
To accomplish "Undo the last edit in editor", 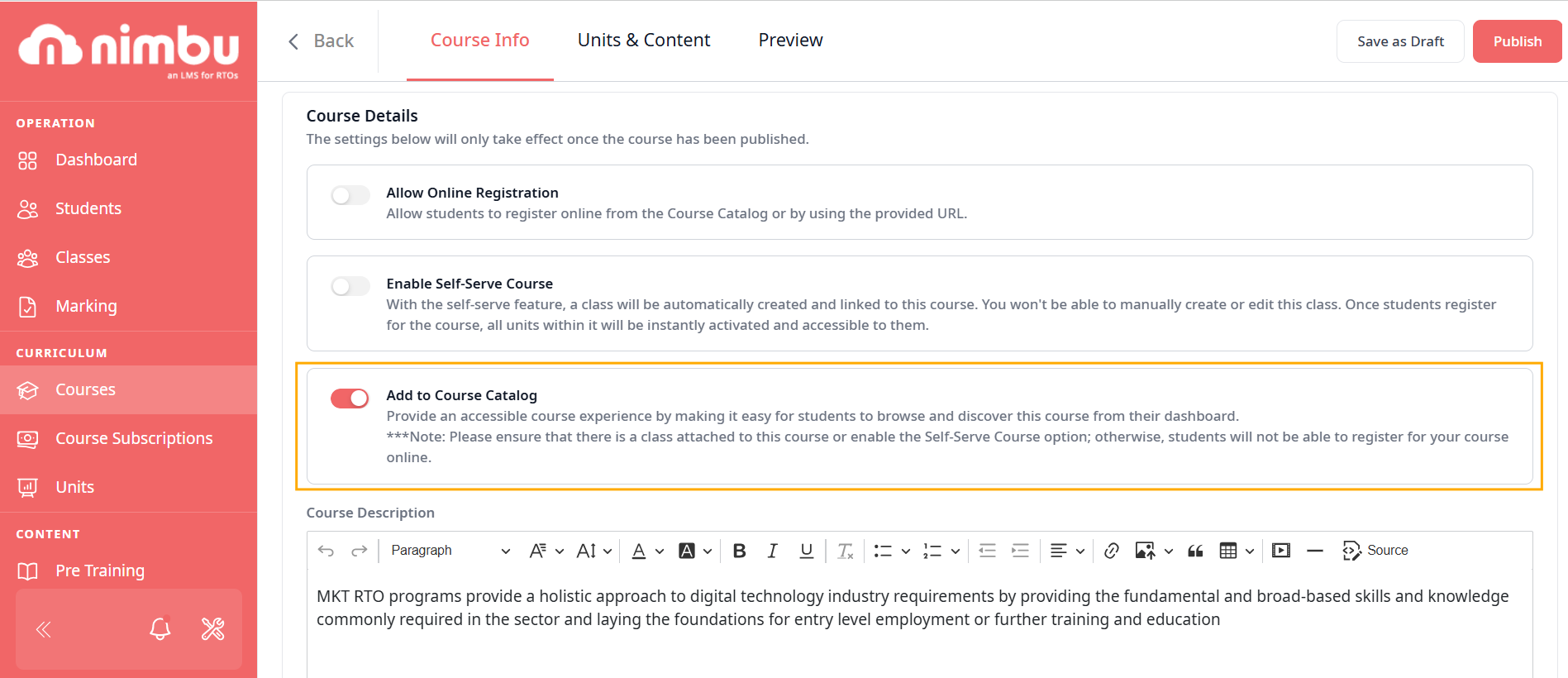I will 326,551.
